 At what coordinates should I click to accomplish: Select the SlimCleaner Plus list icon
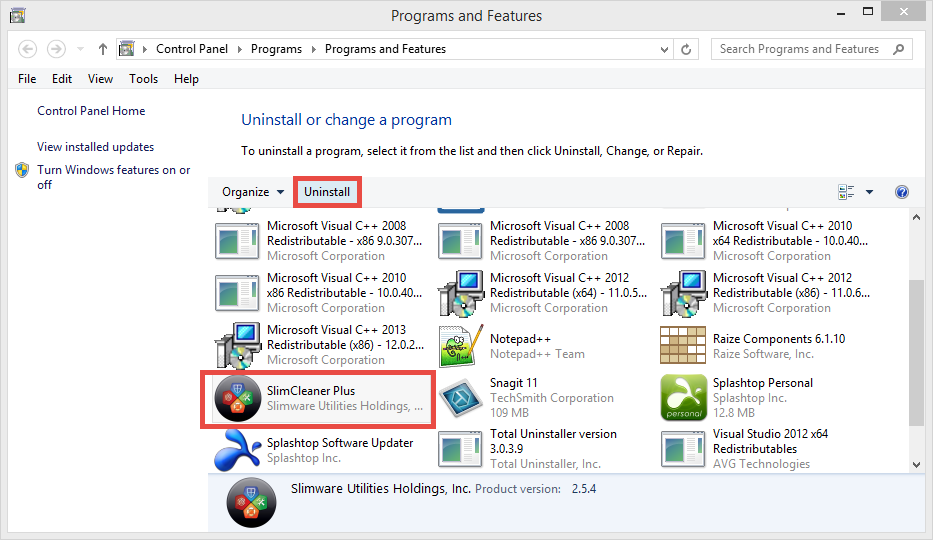click(x=237, y=398)
